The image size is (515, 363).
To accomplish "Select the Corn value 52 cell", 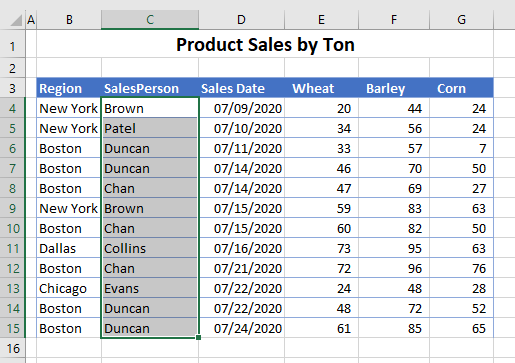I will 461,308.
